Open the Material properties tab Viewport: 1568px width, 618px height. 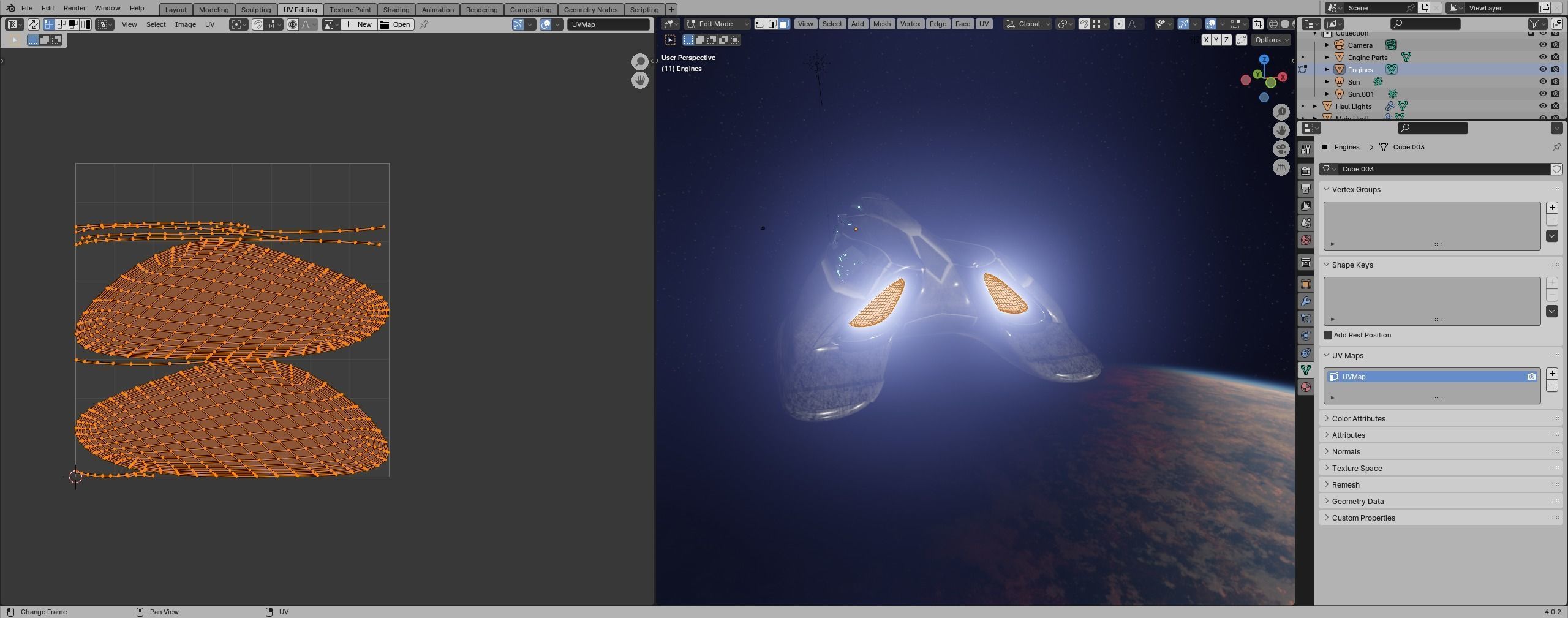pos(1306,387)
